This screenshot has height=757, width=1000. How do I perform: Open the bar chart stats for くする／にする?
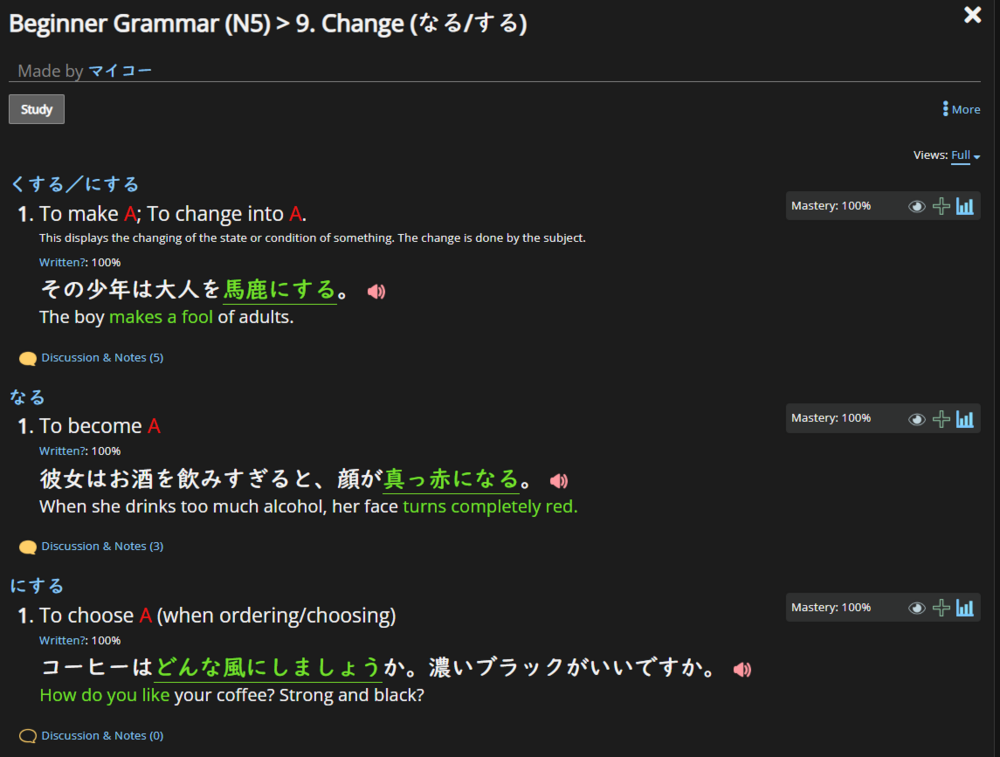(x=964, y=205)
